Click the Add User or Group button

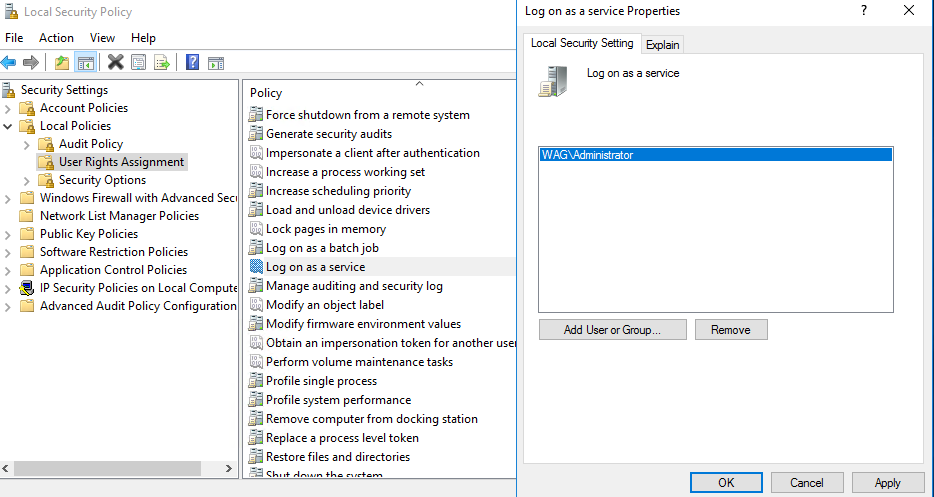point(612,330)
